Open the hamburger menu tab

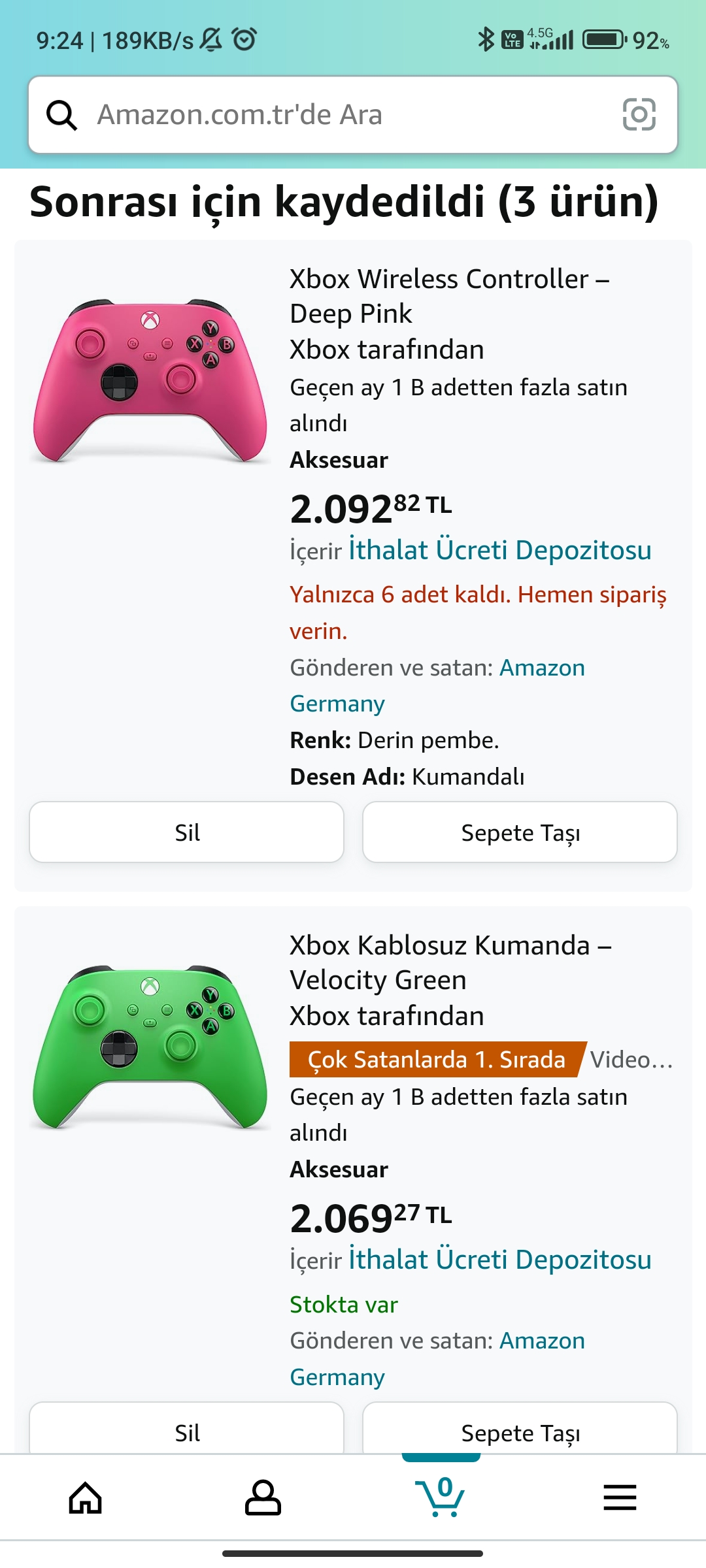(620, 1497)
